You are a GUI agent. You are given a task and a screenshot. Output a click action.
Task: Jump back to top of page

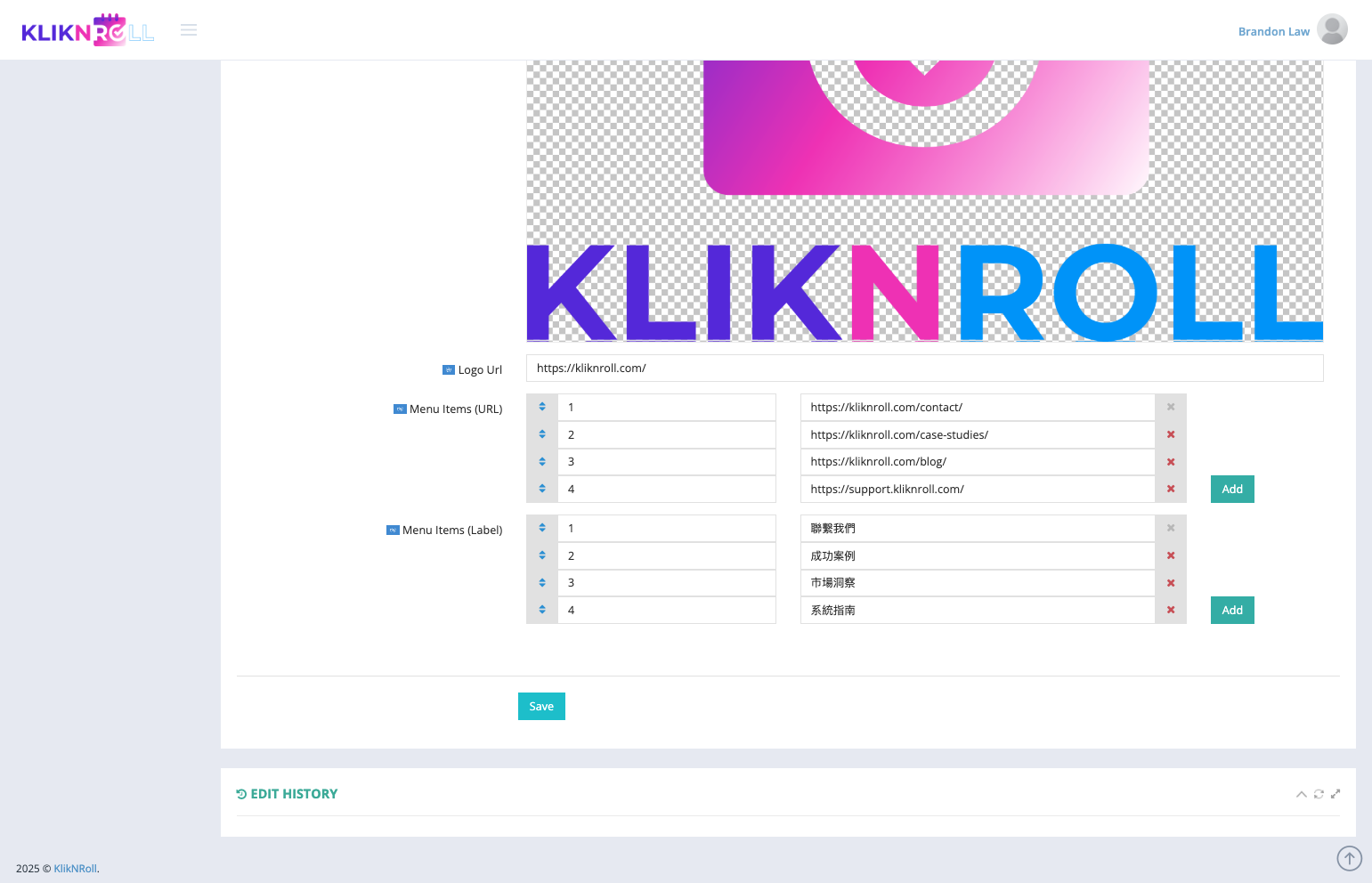click(1350, 858)
